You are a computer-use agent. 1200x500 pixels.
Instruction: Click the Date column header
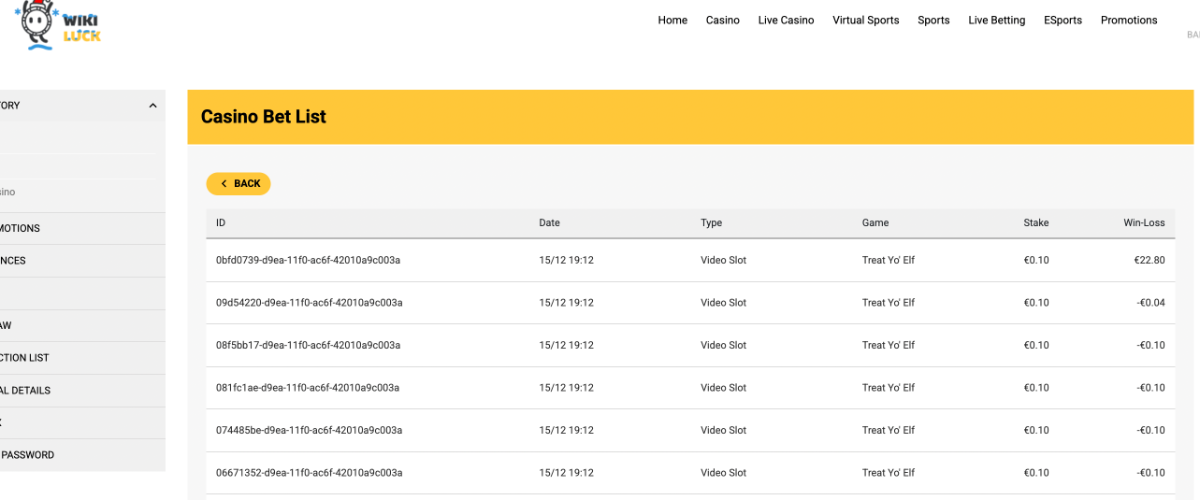[x=549, y=223]
